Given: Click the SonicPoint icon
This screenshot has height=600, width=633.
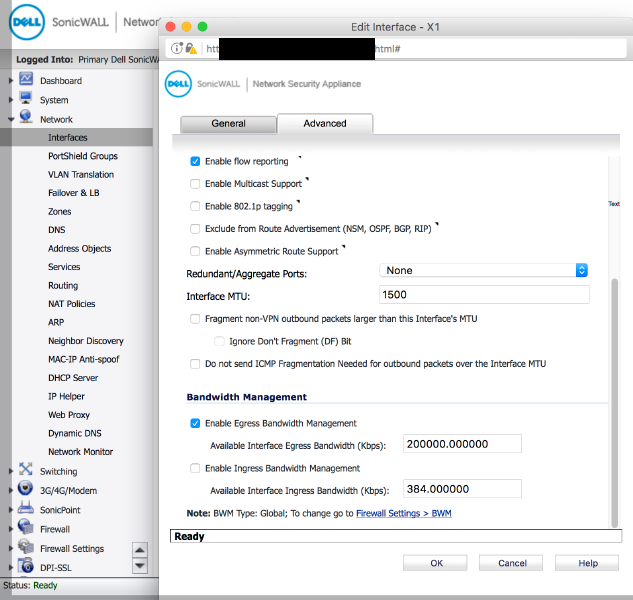Looking at the screenshot, I should [x=25, y=509].
